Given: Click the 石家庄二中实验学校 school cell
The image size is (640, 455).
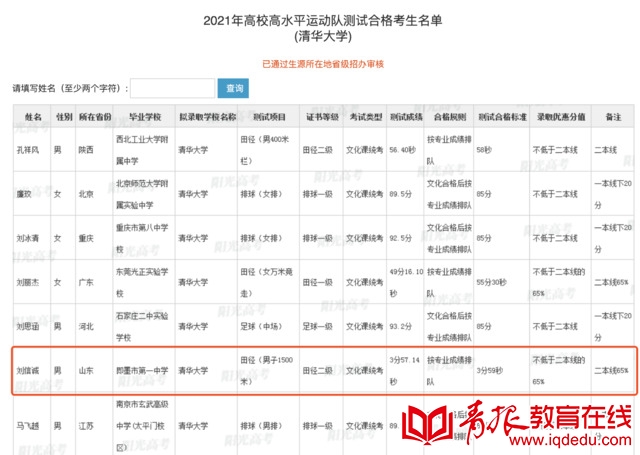Looking at the screenshot, I should 142,326.
